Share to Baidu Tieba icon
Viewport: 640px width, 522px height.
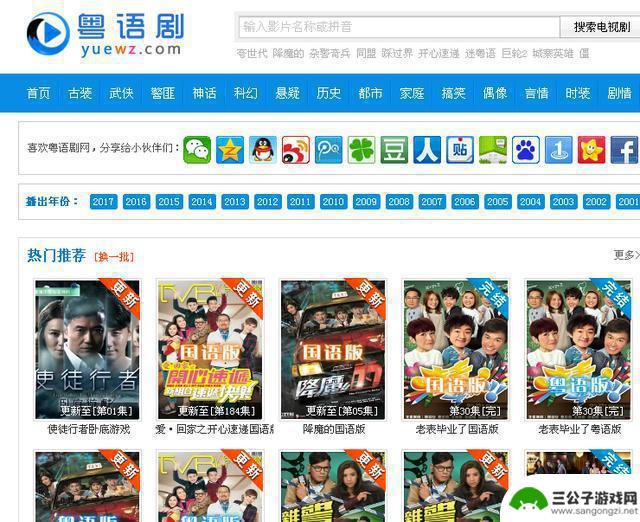pos(460,150)
